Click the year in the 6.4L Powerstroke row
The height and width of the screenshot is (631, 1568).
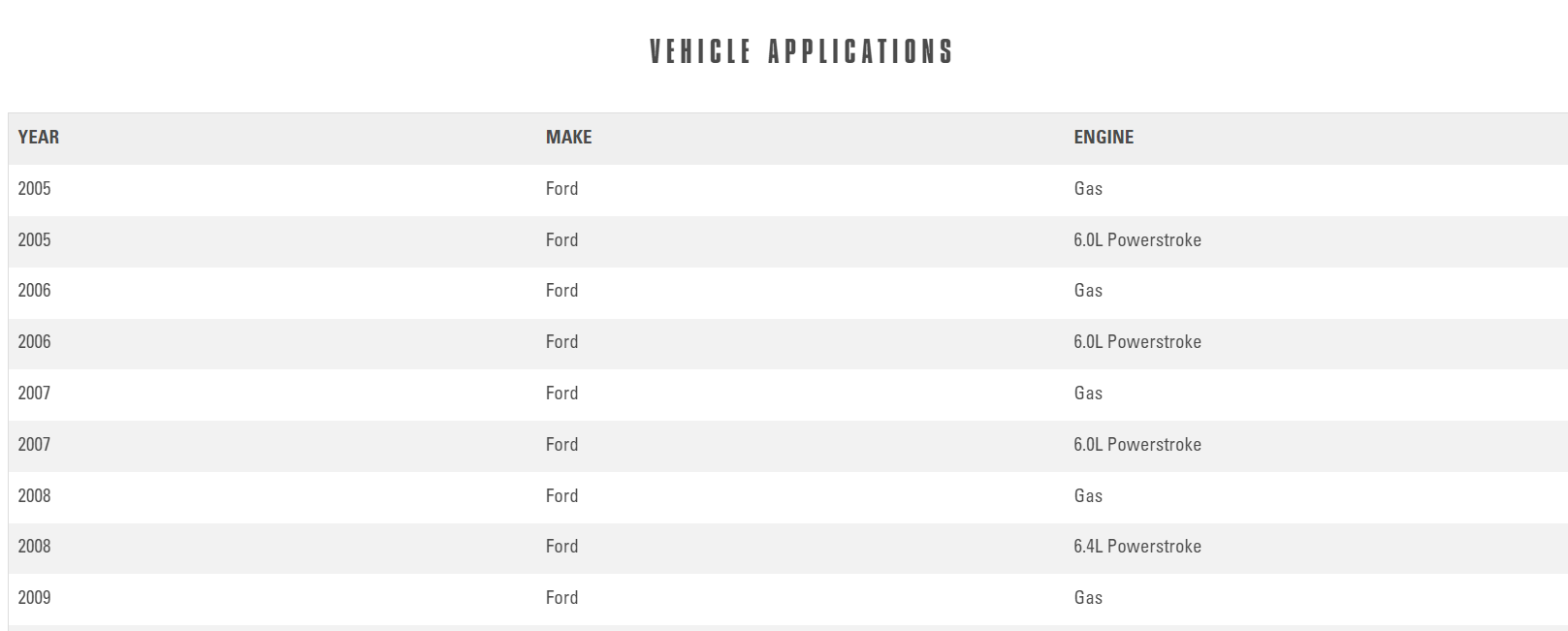tap(34, 547)
